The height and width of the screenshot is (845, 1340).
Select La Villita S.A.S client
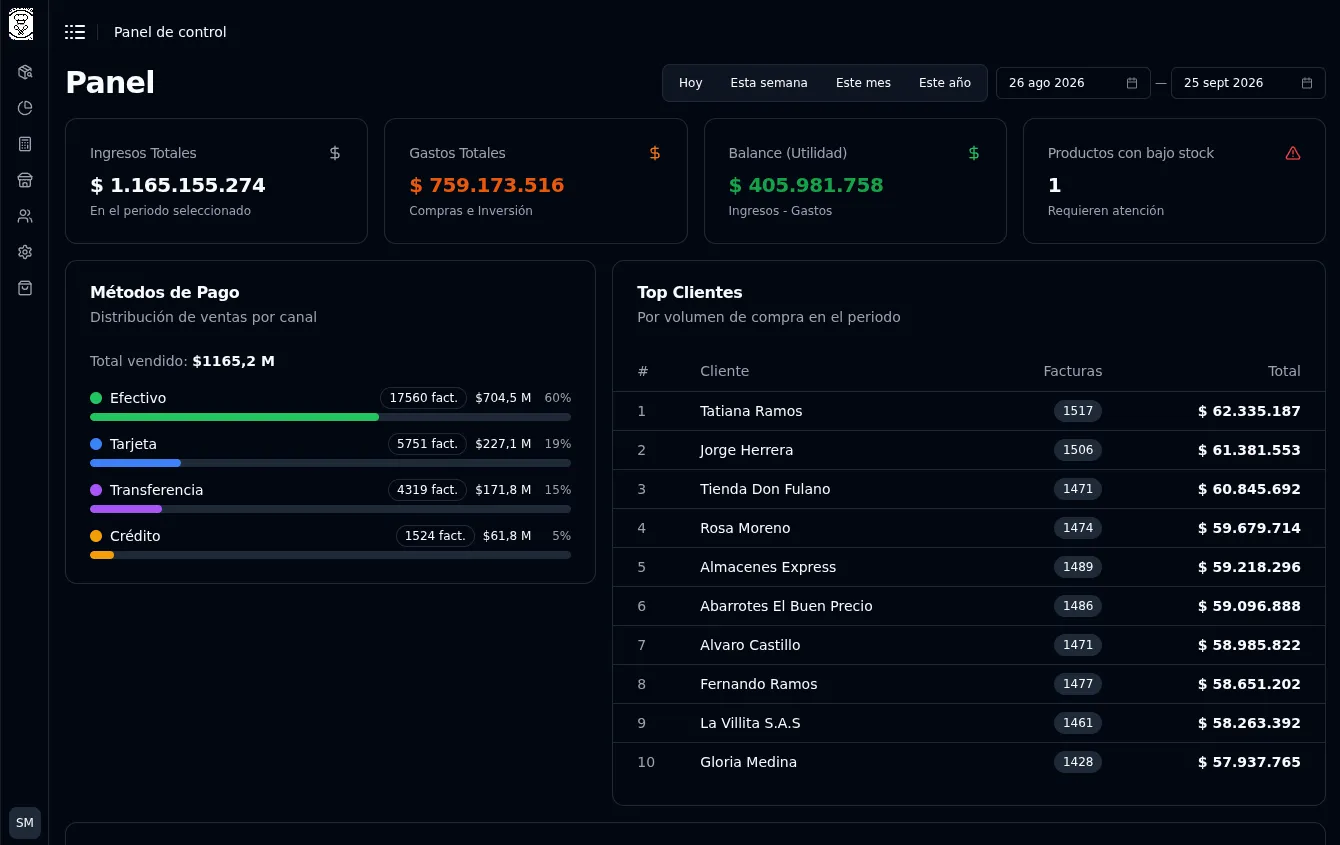pos(750,723)
